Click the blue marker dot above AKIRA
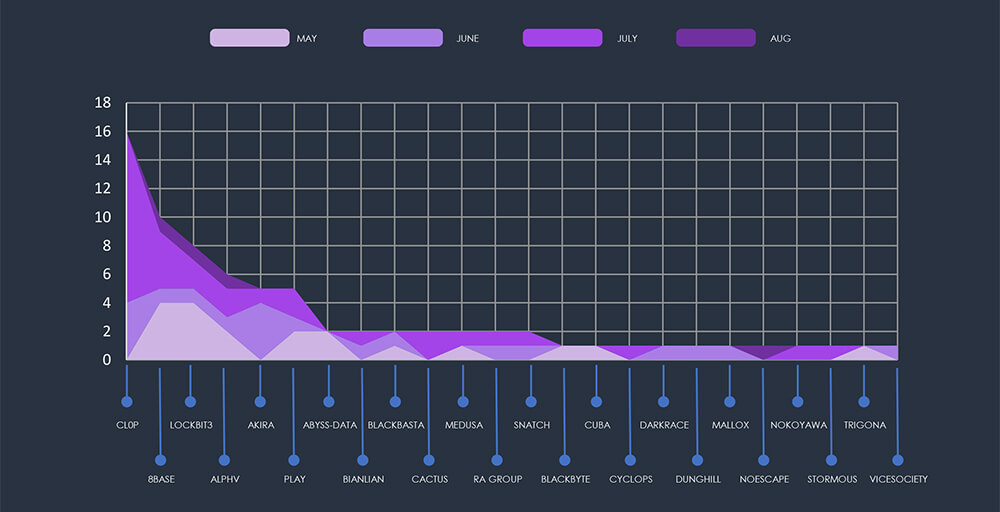This screenshot has width=1000, height=512. [x=260, y=402]
